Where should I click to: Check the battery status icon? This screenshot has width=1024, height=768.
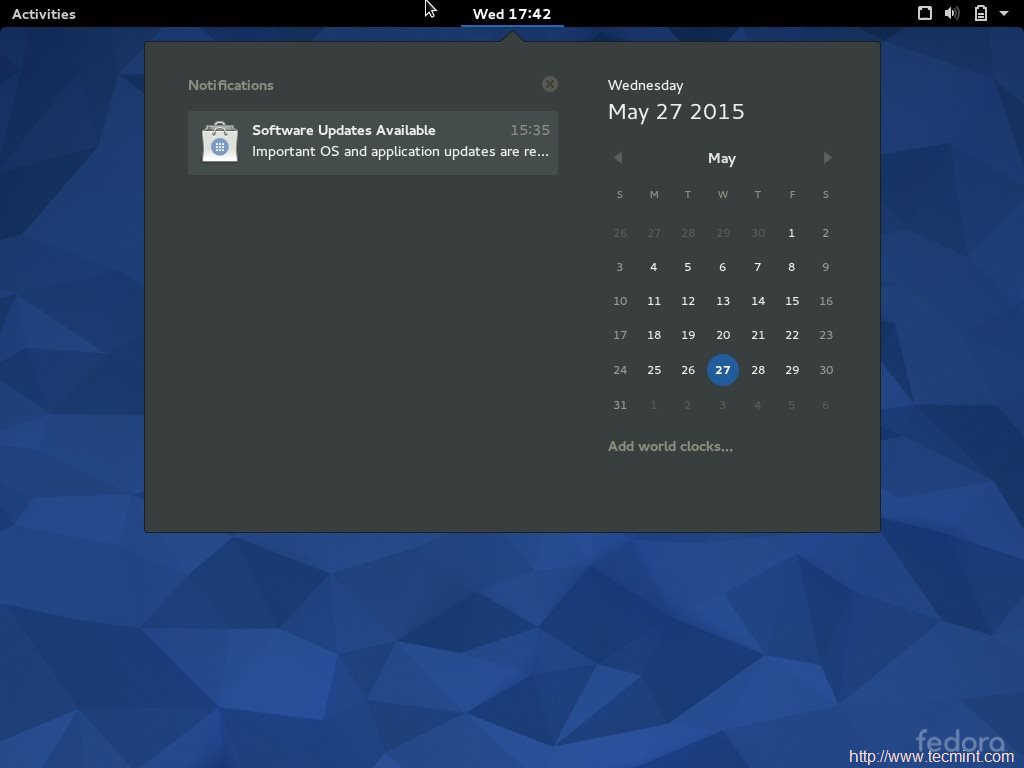pos(981,13)
